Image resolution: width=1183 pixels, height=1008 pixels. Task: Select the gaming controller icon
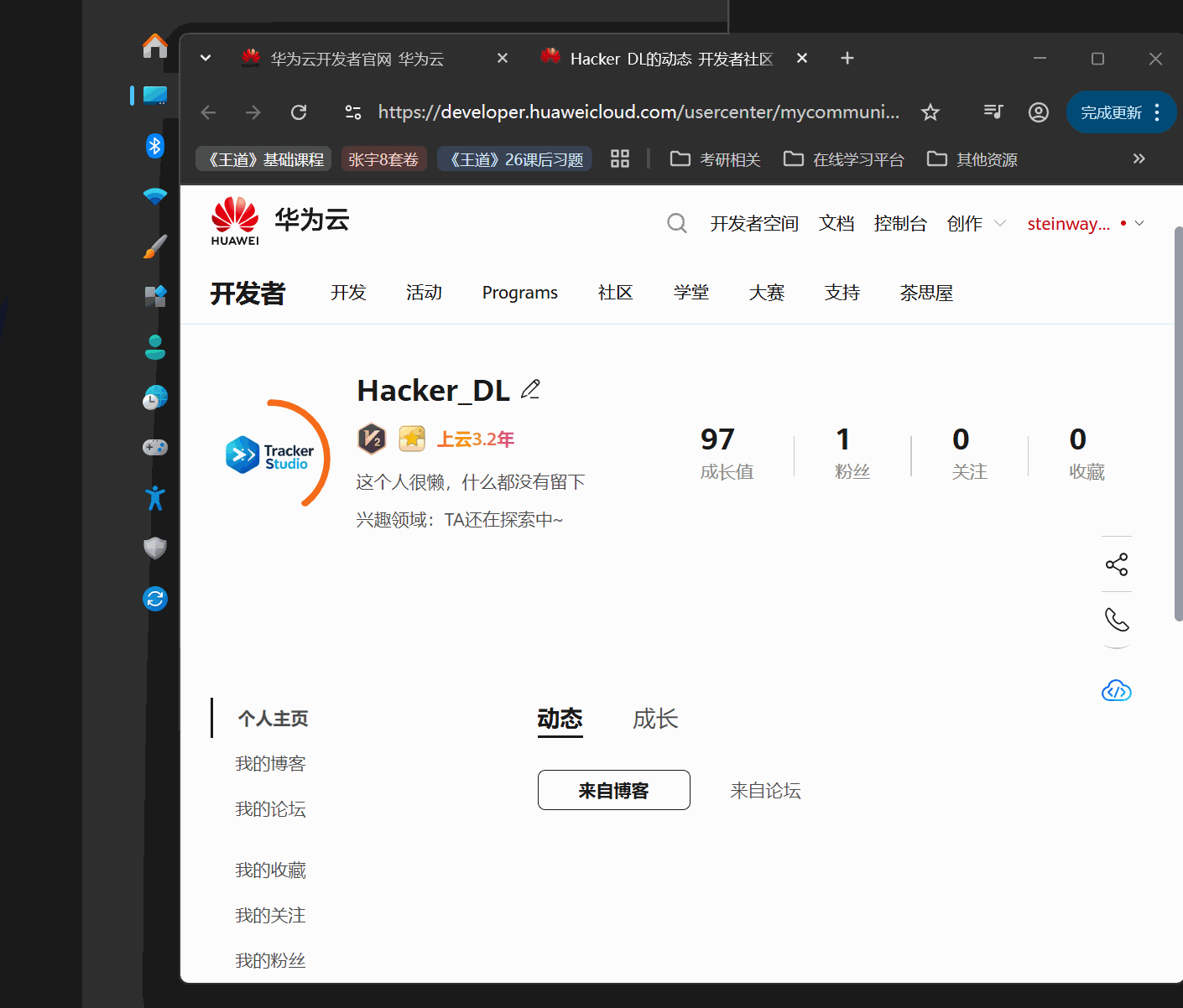[x=155, y=448]
